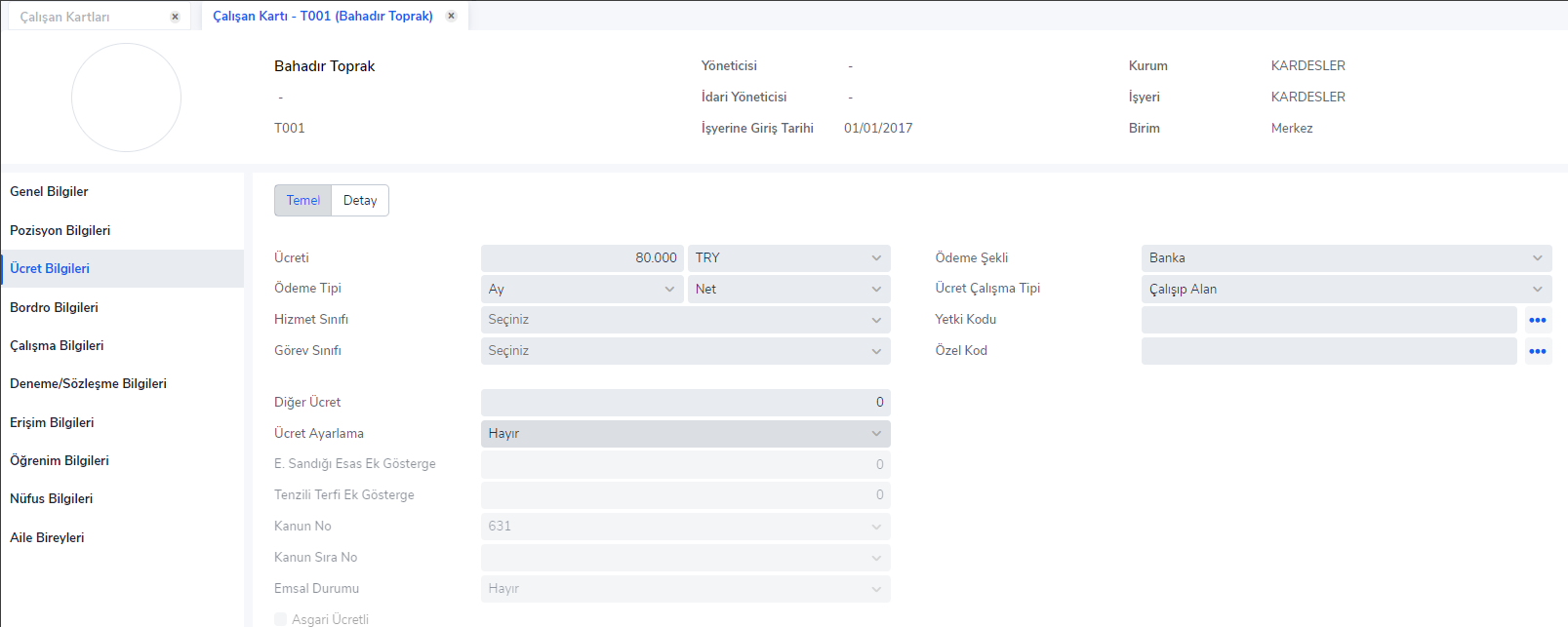Open Aile Bireyleri in sidebar
This screenshot has height=627, width=1568.
pyautogui.click(x=47, y=537)
